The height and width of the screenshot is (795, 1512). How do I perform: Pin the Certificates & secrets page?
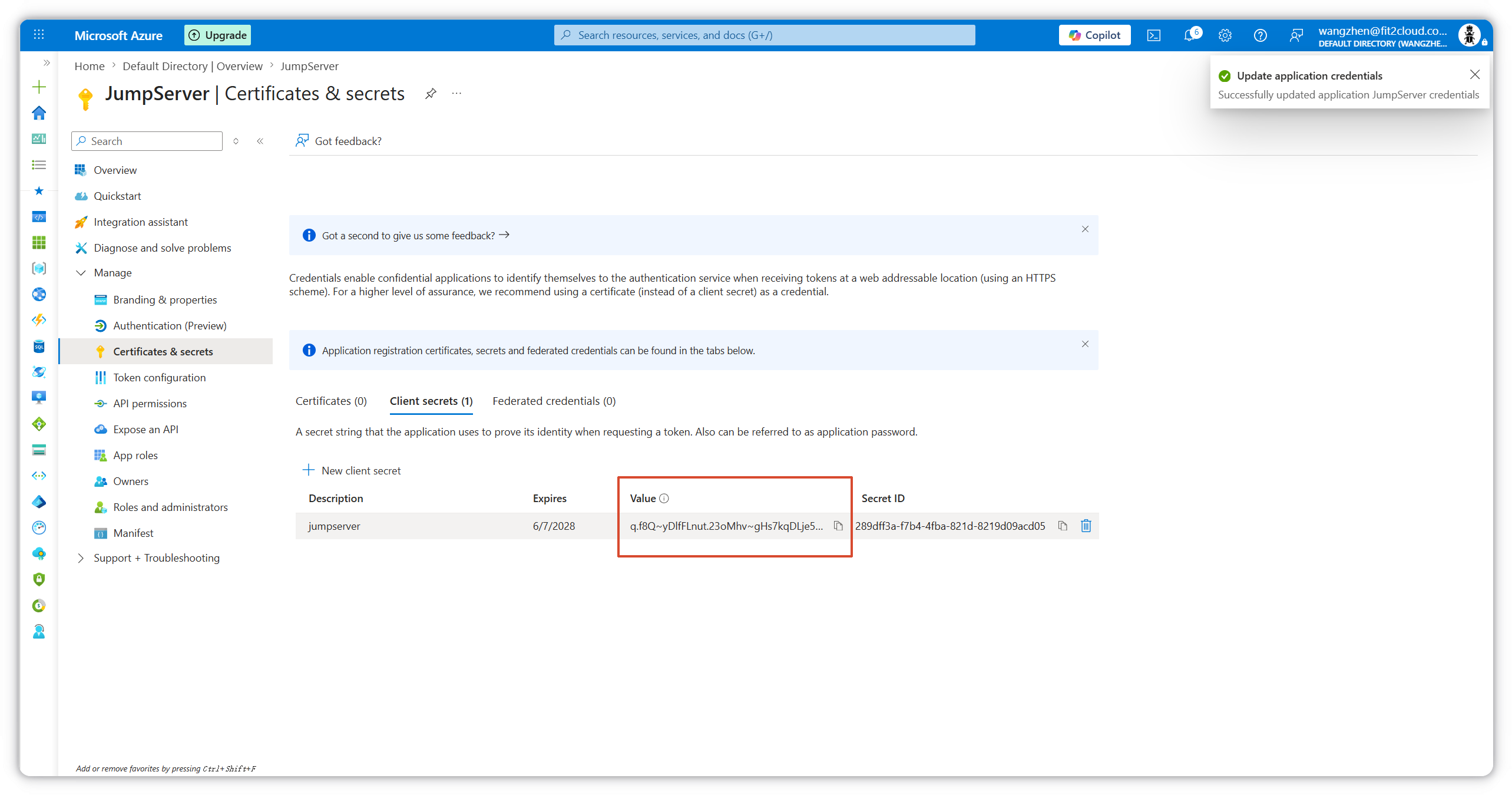point(431,94)
